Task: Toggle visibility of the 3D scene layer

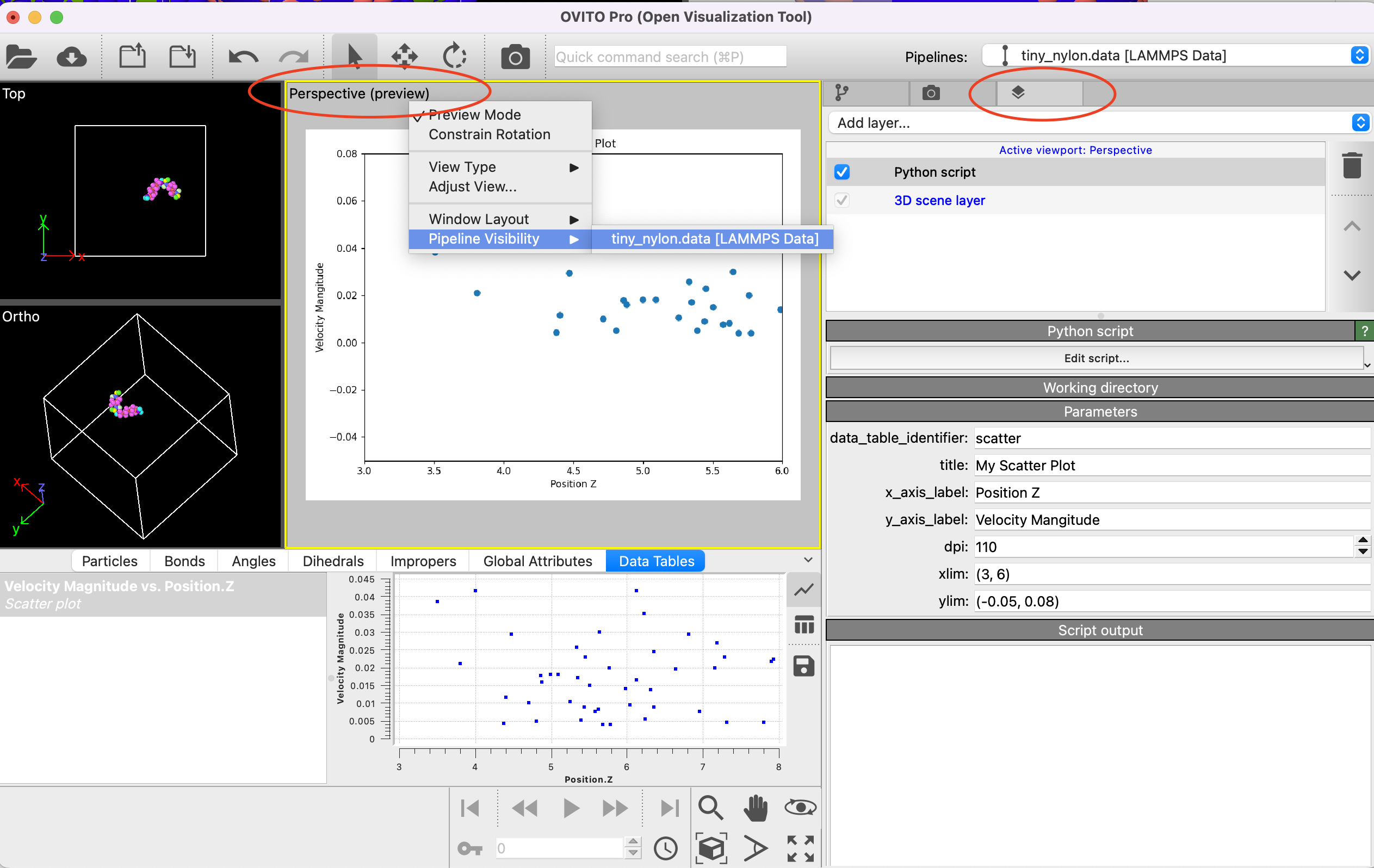Action: (842, 200)
